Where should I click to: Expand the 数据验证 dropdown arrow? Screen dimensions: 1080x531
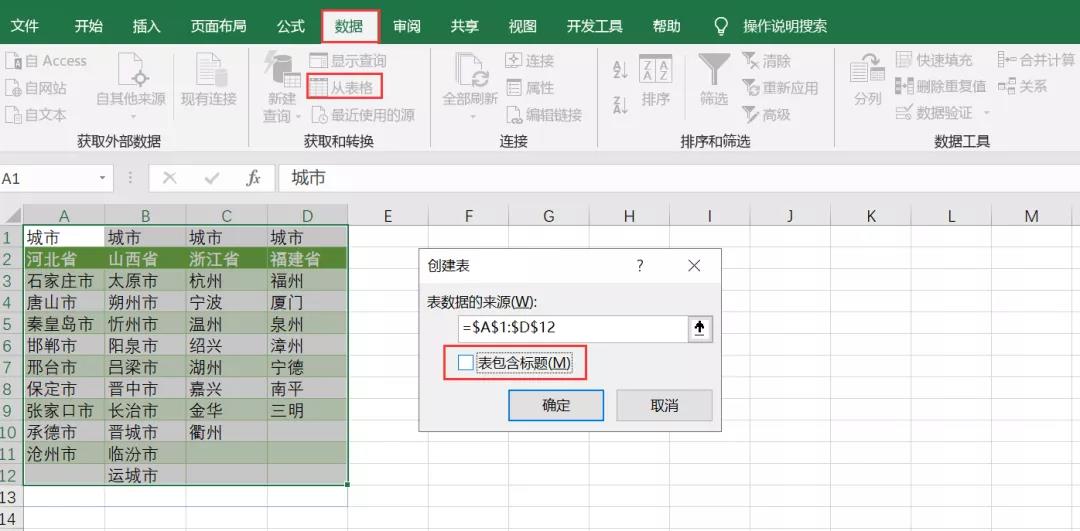pos(986,113)
